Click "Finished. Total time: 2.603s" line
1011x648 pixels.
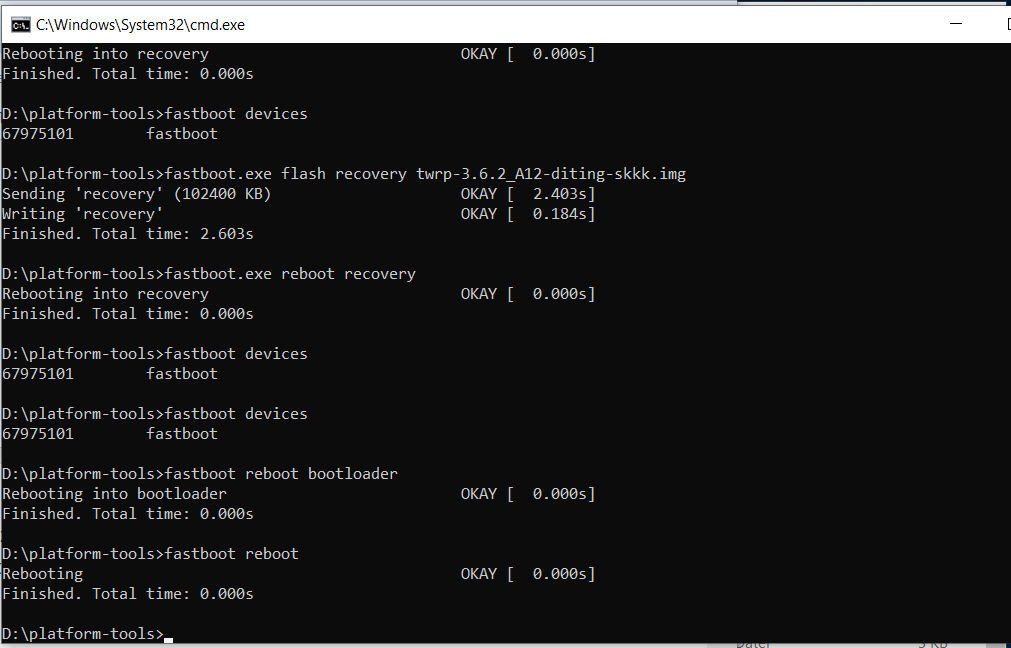pyautogui.click(x=127, y=234)
